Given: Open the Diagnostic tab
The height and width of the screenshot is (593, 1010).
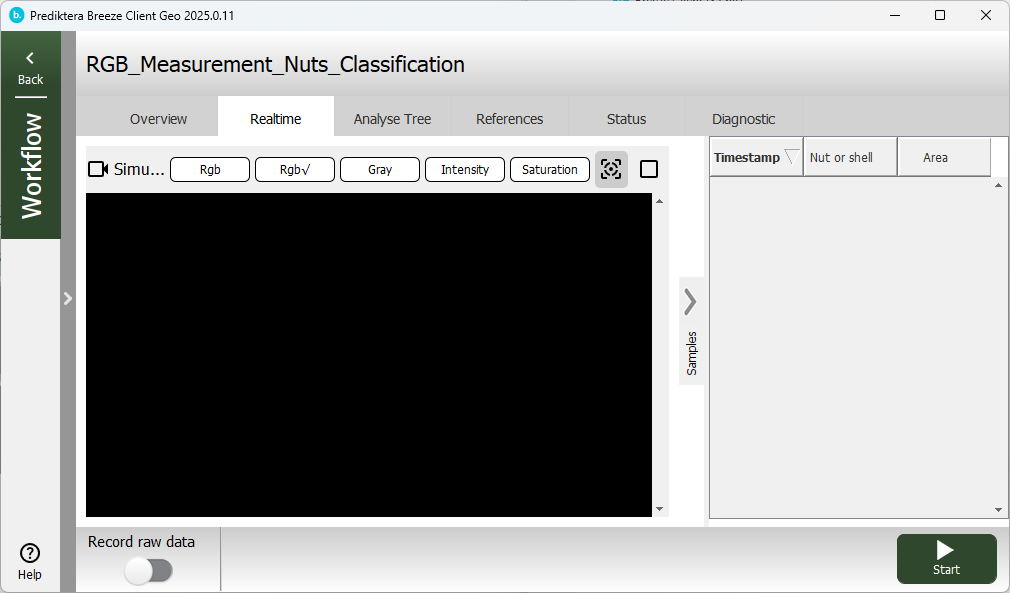Looking at the screenshot, I should tap(743, 119).
